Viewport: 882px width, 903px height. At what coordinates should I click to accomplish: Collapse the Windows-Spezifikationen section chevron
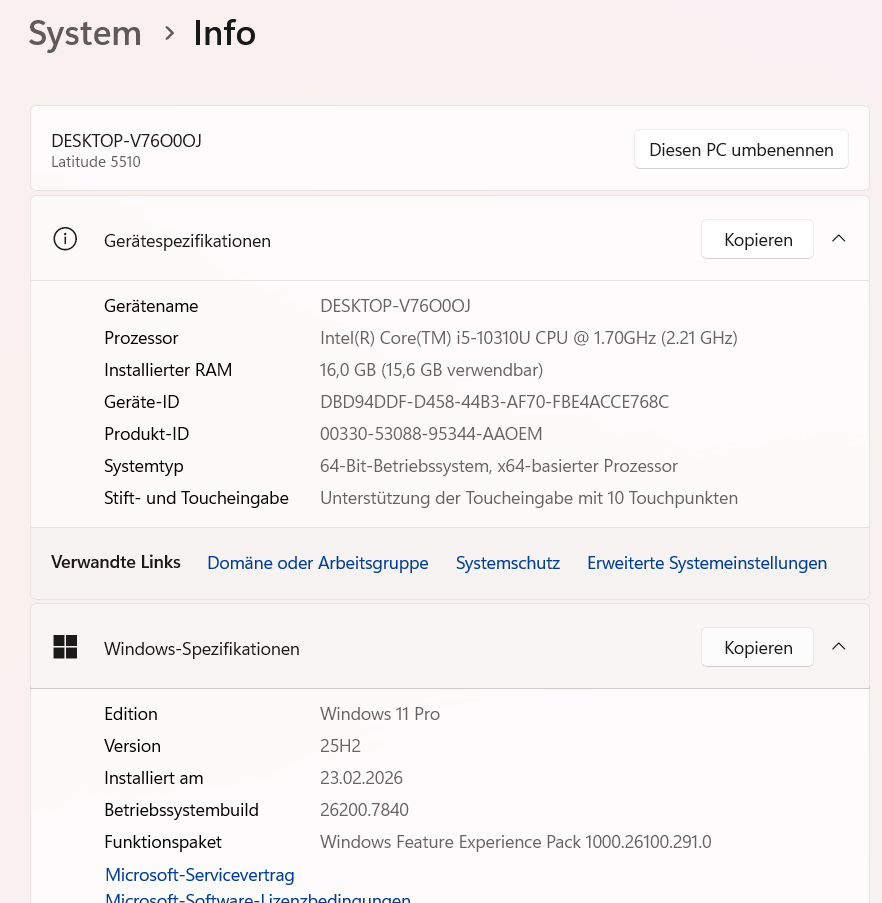[x=839, y=646]
